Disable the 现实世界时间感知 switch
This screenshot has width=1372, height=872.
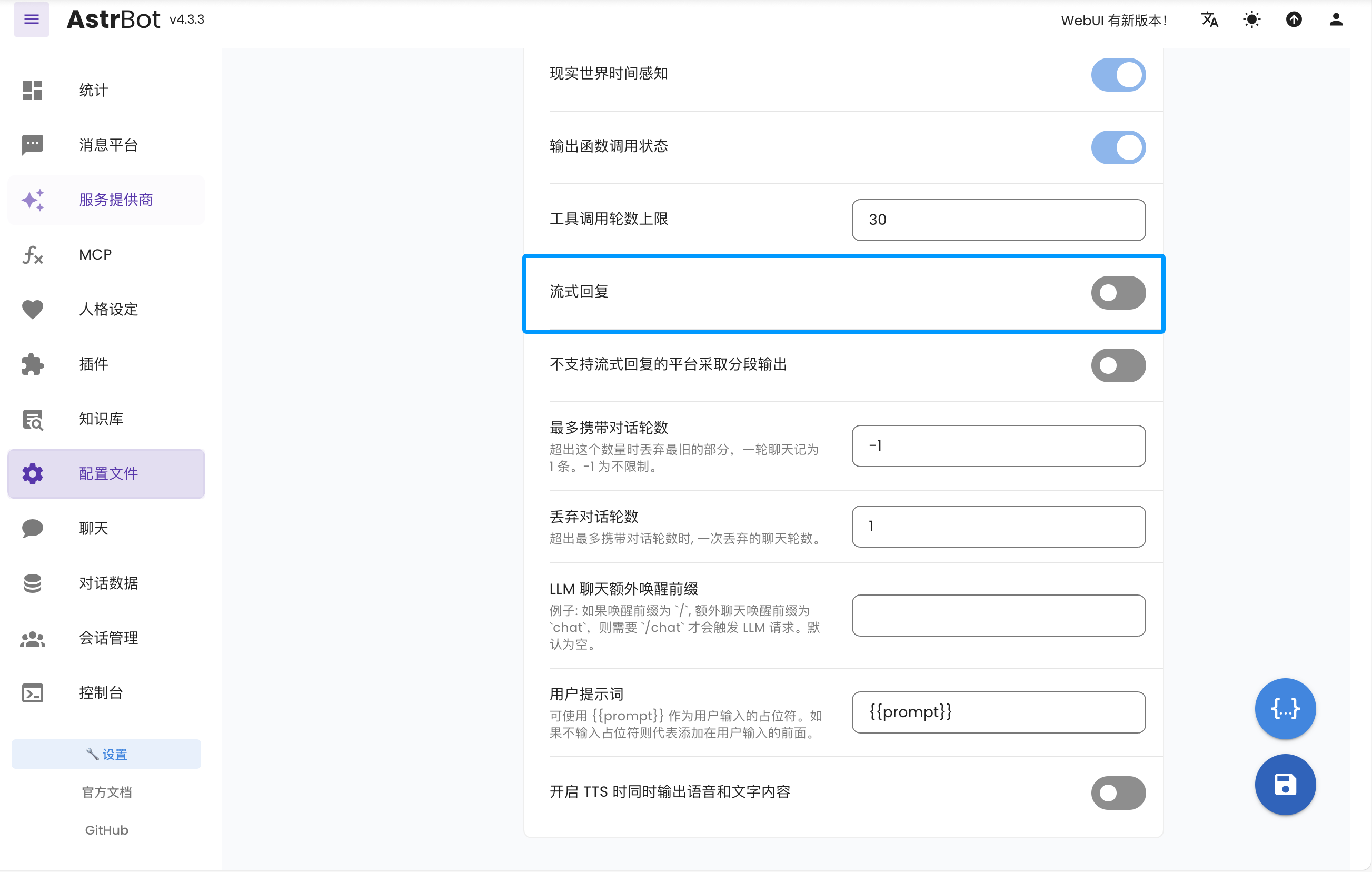(x=1118, y=74)
